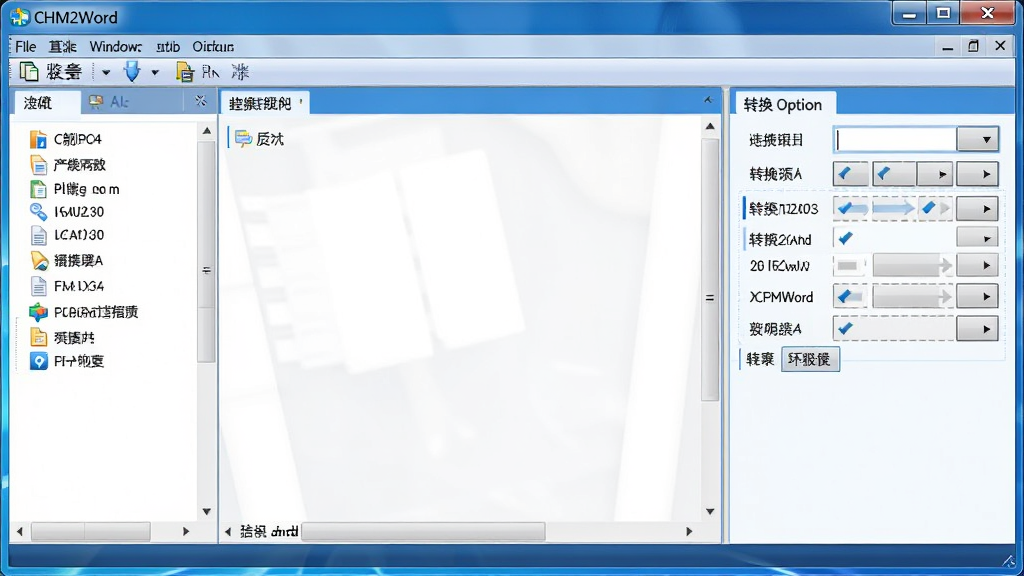This screenshot has width=1024, height=576.
Task: Click the CHM2Word app icon in title bar
Action: point(20,16)
